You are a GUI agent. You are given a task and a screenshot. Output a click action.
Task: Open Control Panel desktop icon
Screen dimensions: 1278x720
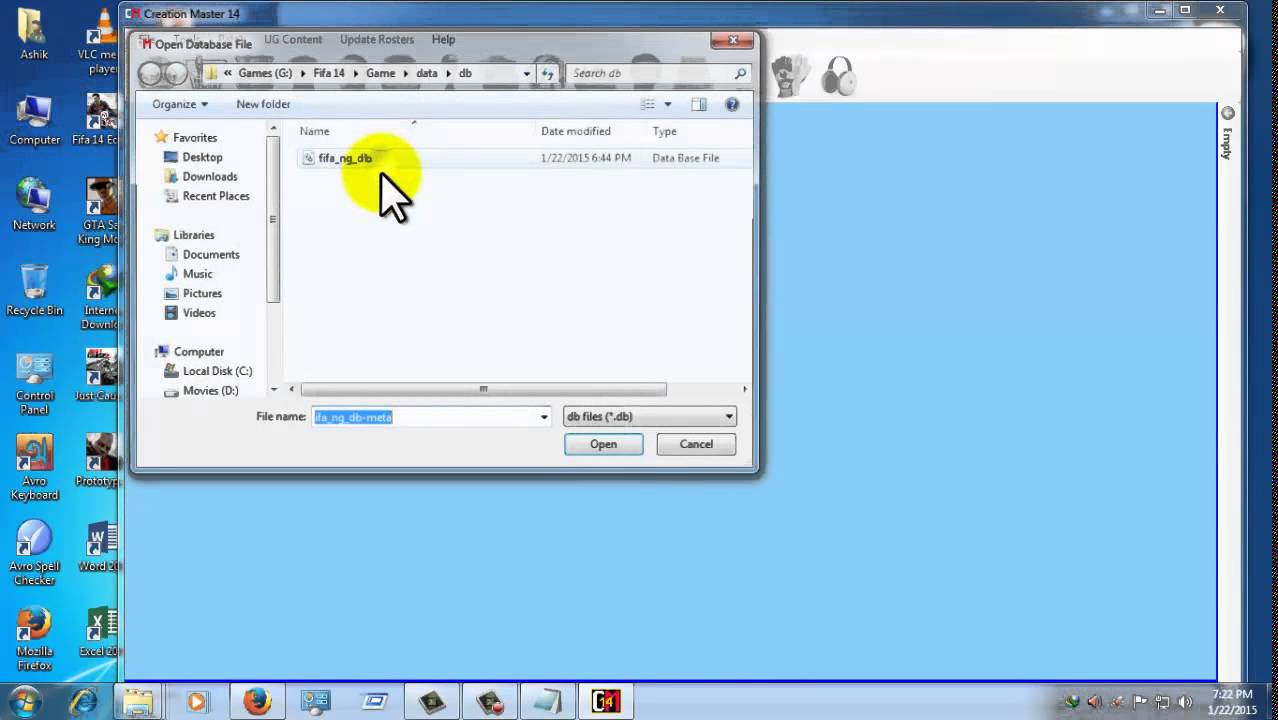point(34,384)
